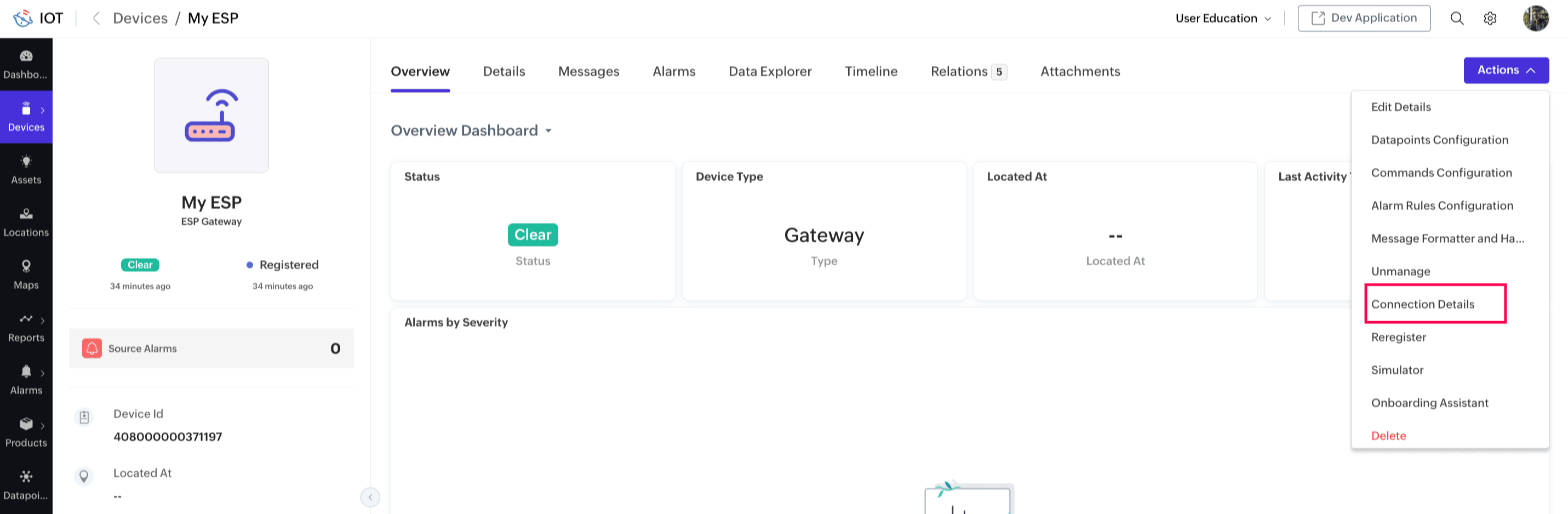Expand the Devices sidebar submenu chevron
The width and height of the screenshot is (1568, 514).
click(x=43, y=110)
